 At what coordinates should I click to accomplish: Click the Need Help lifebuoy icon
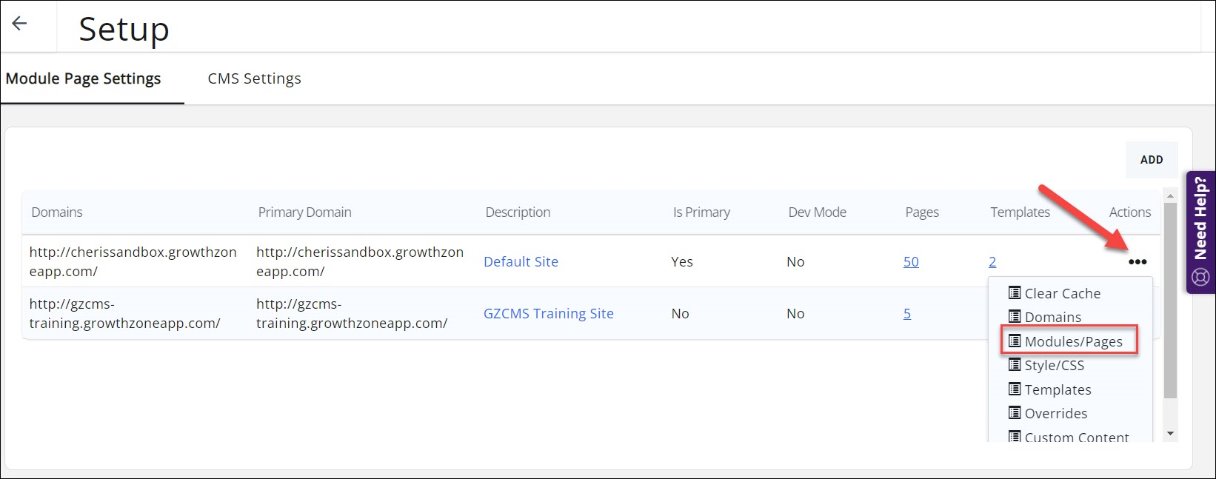[1201, 277]
